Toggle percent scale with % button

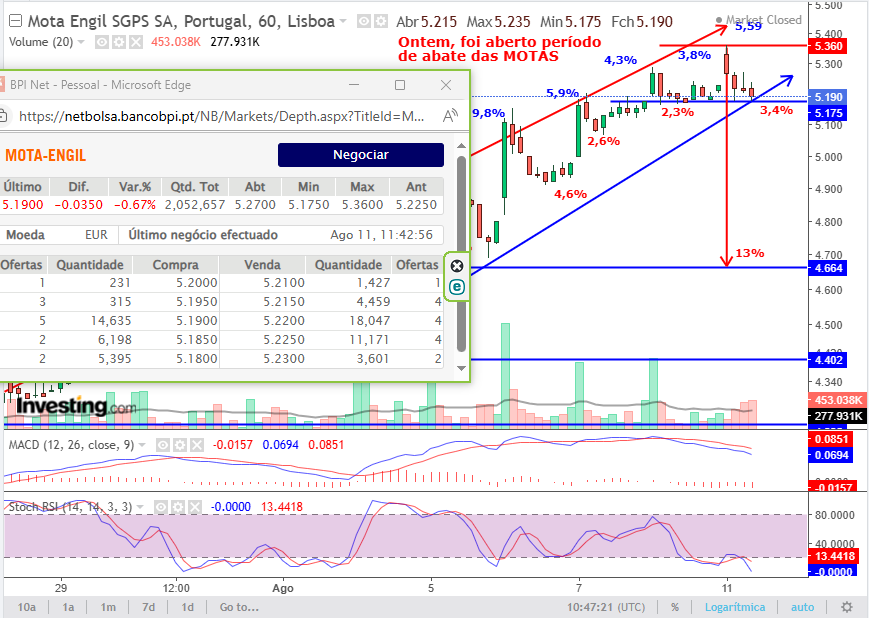pyautogui.click(x=674, y=607)
